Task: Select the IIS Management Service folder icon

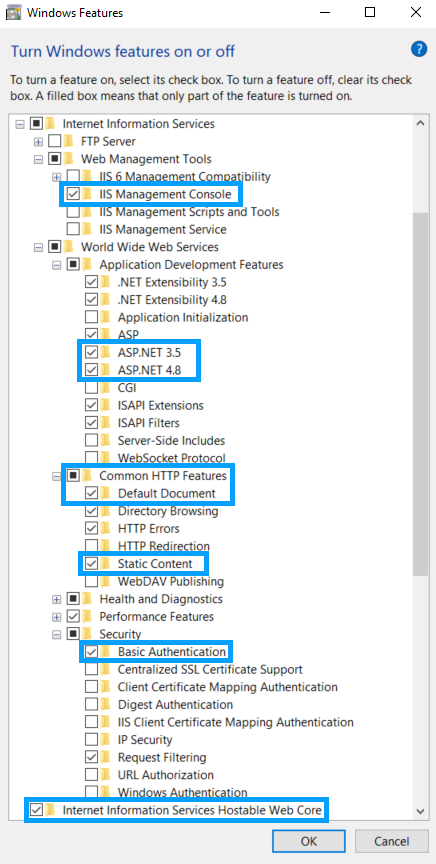Action: [87, 229]
